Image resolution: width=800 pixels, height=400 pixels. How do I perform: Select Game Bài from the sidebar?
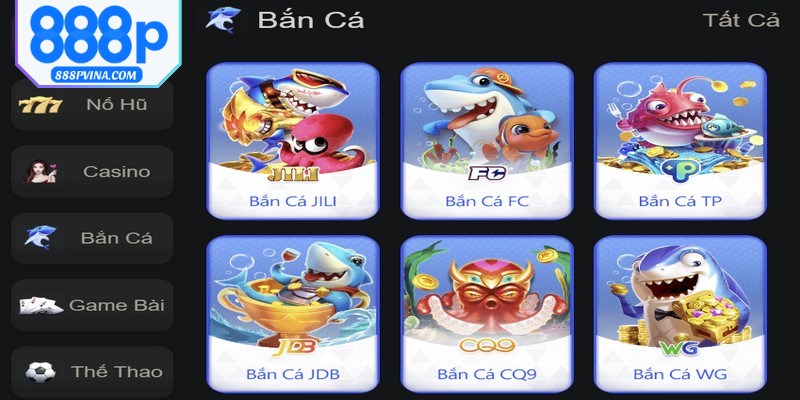click(92, 305)
